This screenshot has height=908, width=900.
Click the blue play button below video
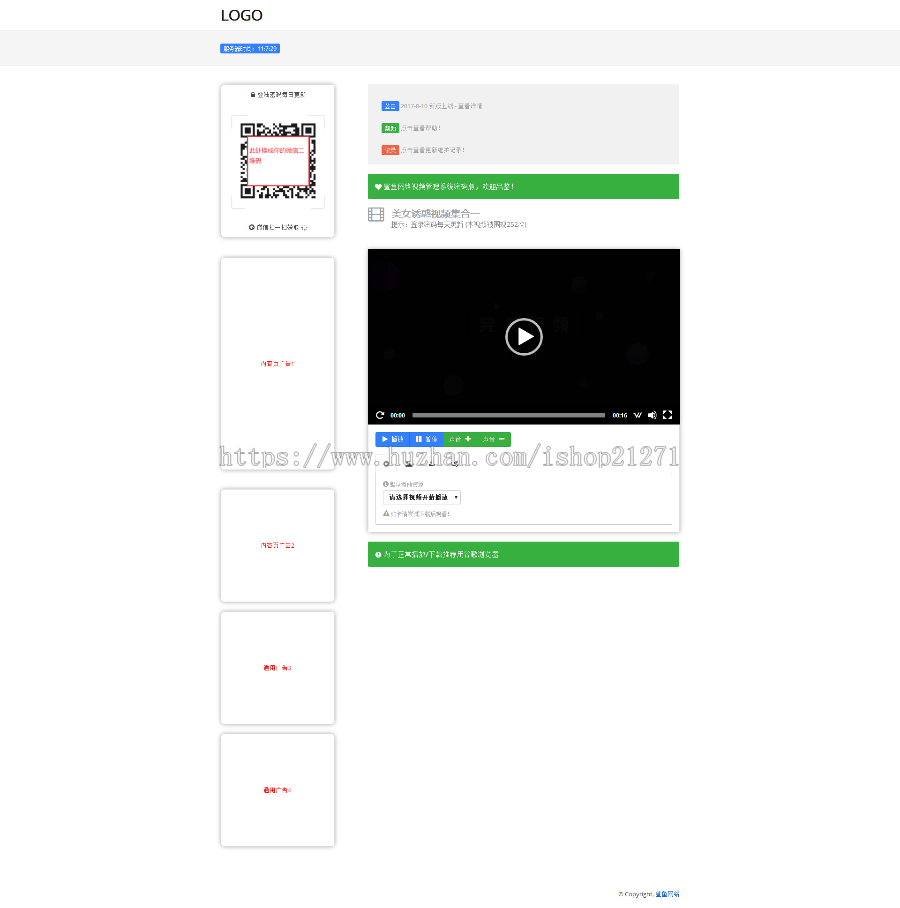(x=392, y=439)
